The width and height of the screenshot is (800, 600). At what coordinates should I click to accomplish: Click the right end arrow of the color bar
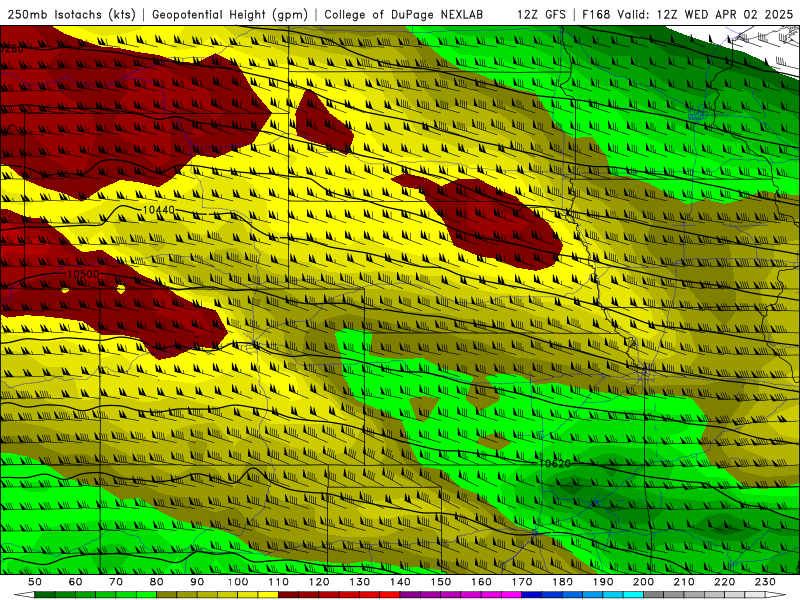coord(776,594)
